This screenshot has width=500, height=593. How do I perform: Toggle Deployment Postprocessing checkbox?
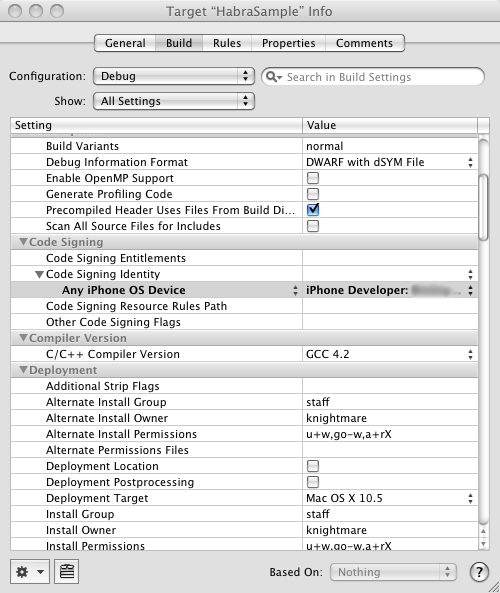pyautogui.click(x=313, y=482)
